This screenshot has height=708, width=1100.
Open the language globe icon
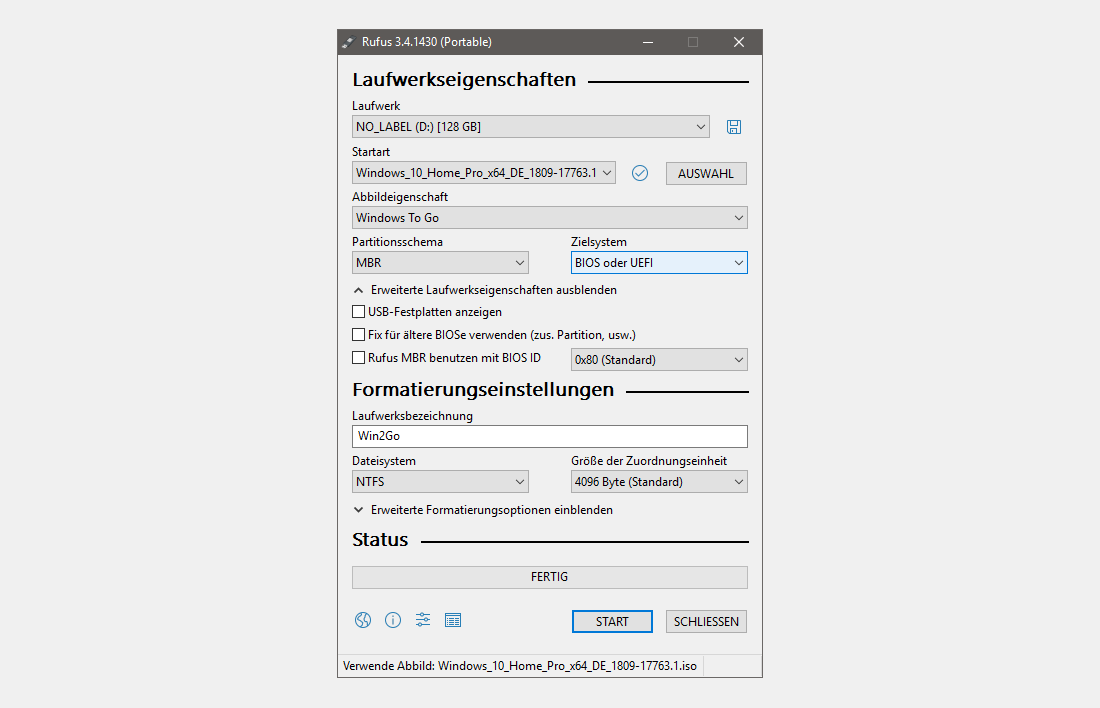point(363,620)
